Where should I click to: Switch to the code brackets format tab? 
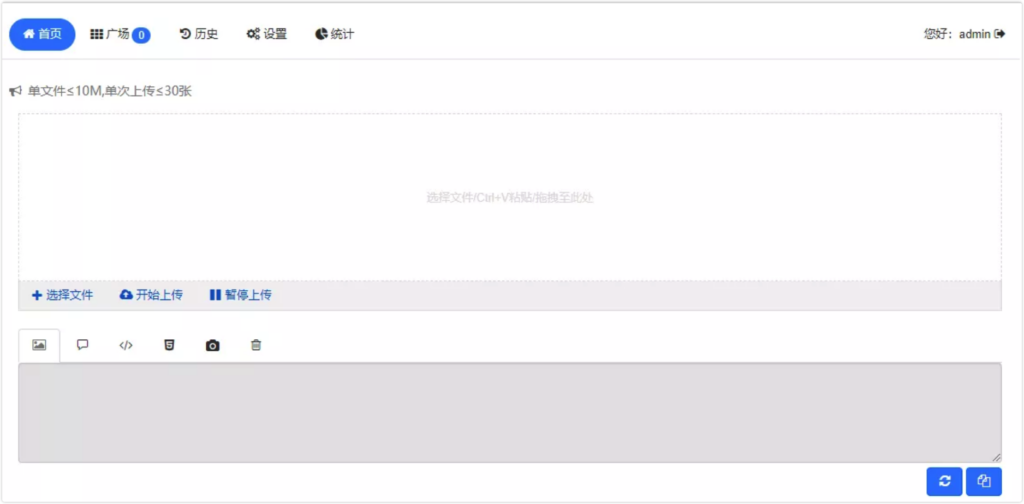coord(126,345)
